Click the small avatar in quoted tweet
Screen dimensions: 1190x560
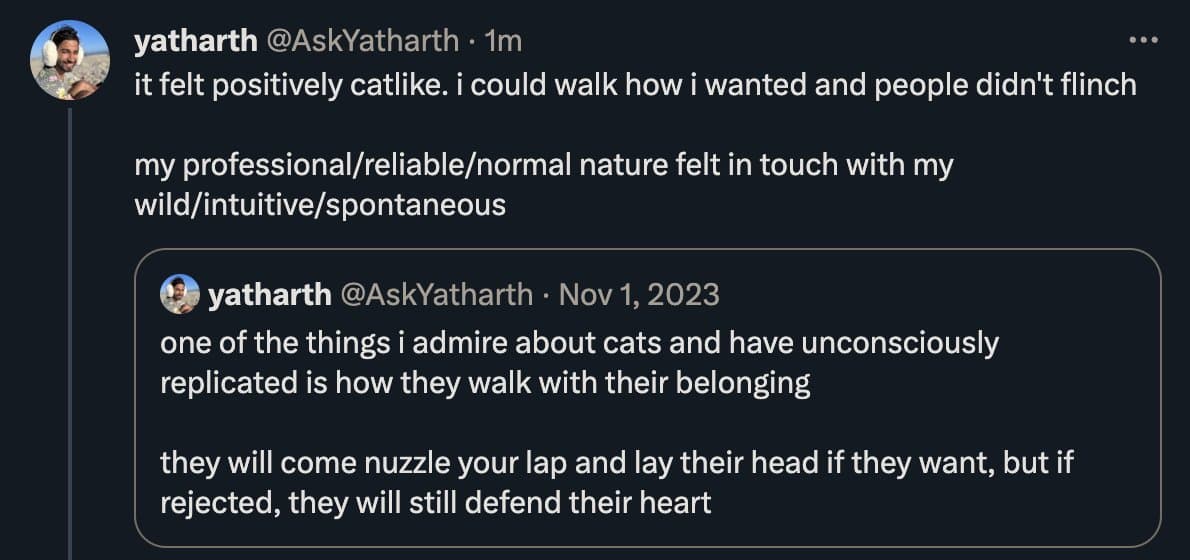[x=180, y=294]
